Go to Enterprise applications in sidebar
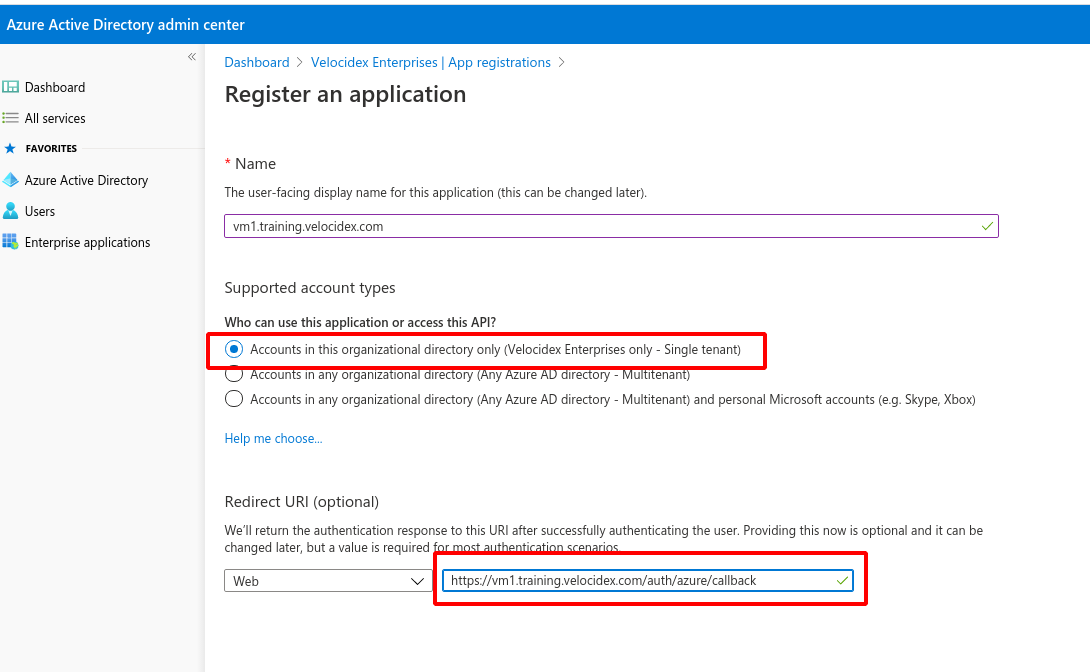Viewport: 1090px width, 672px height. pos(87,242)
